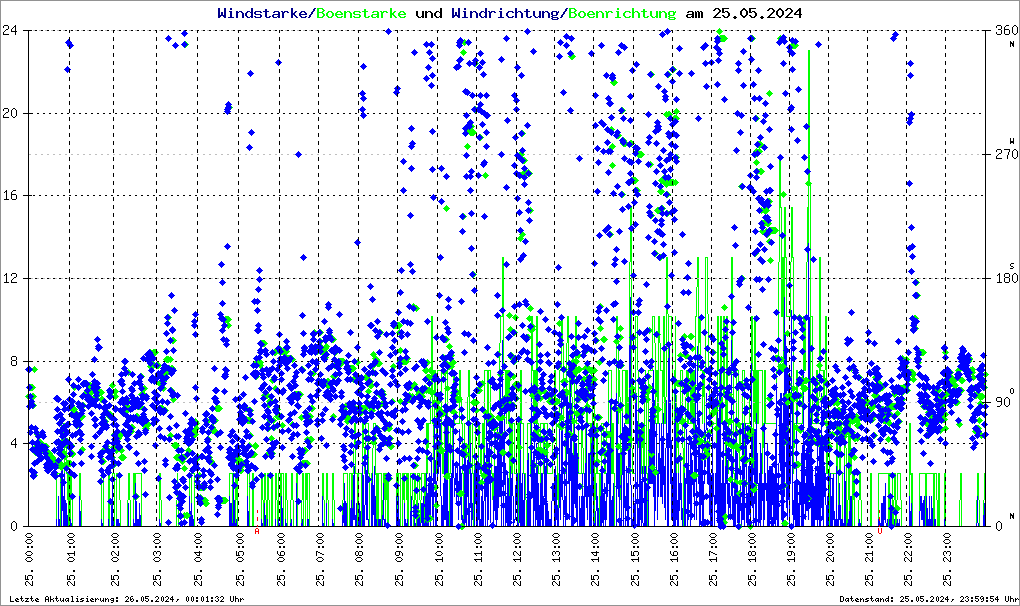Click the "18:00" time axis label
The image size is (1020, 606).
pyautogui.click(x=752, y=547)
